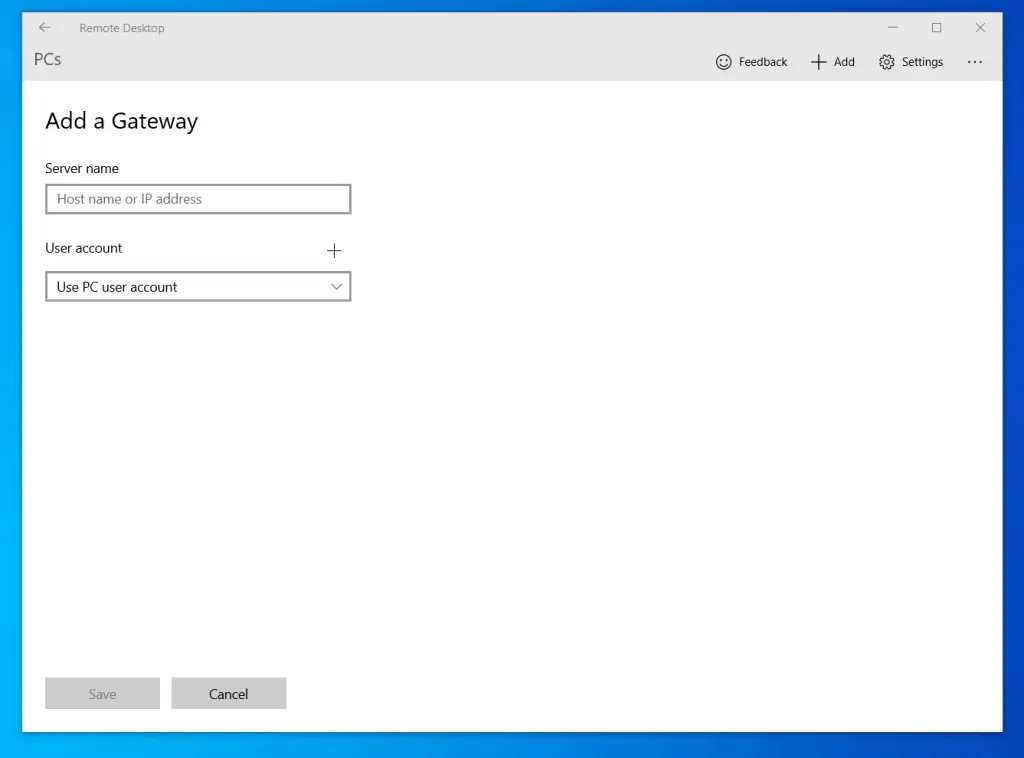
Task: Click the Save button
Action: click(102, 693)
